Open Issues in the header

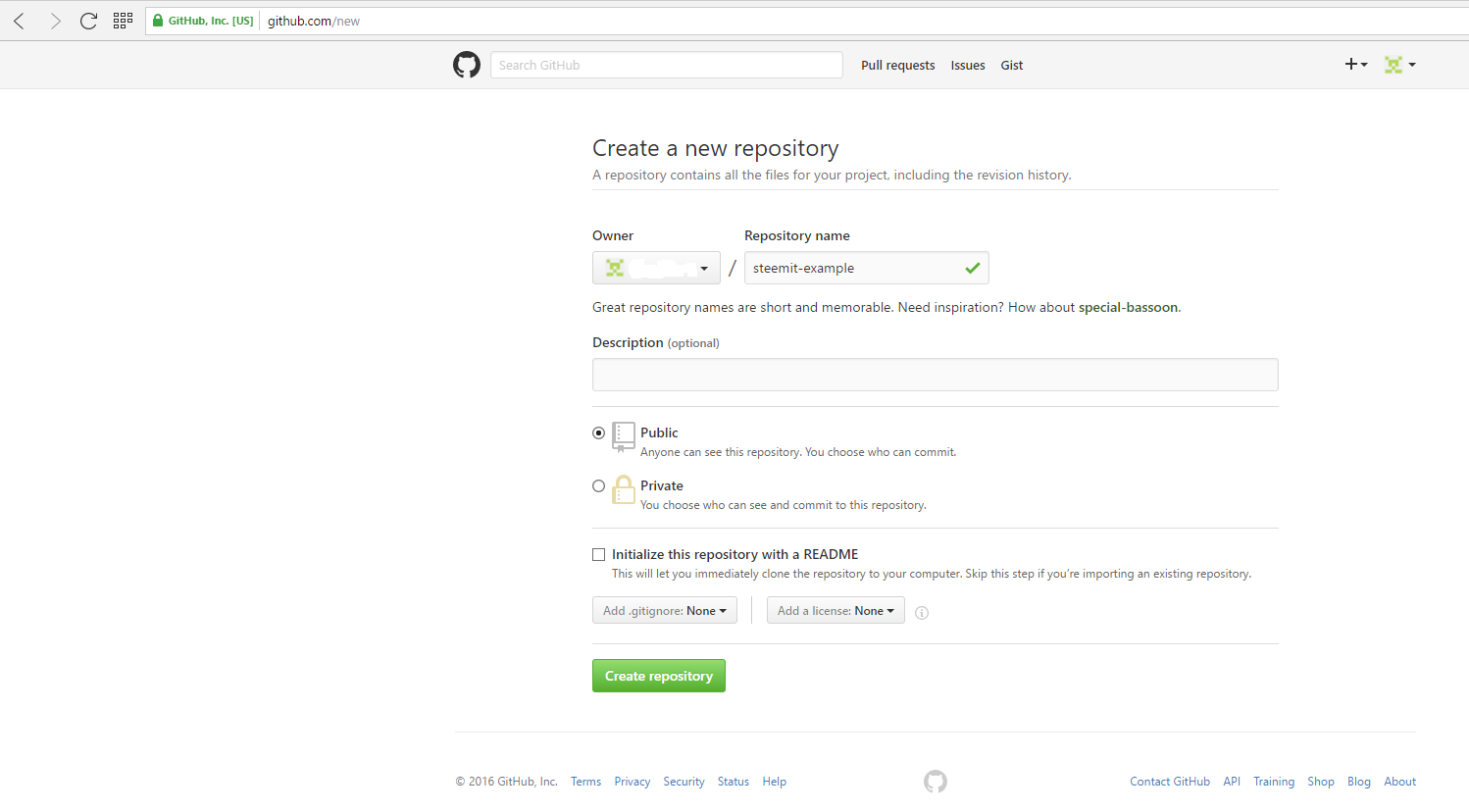pos(968,65)
